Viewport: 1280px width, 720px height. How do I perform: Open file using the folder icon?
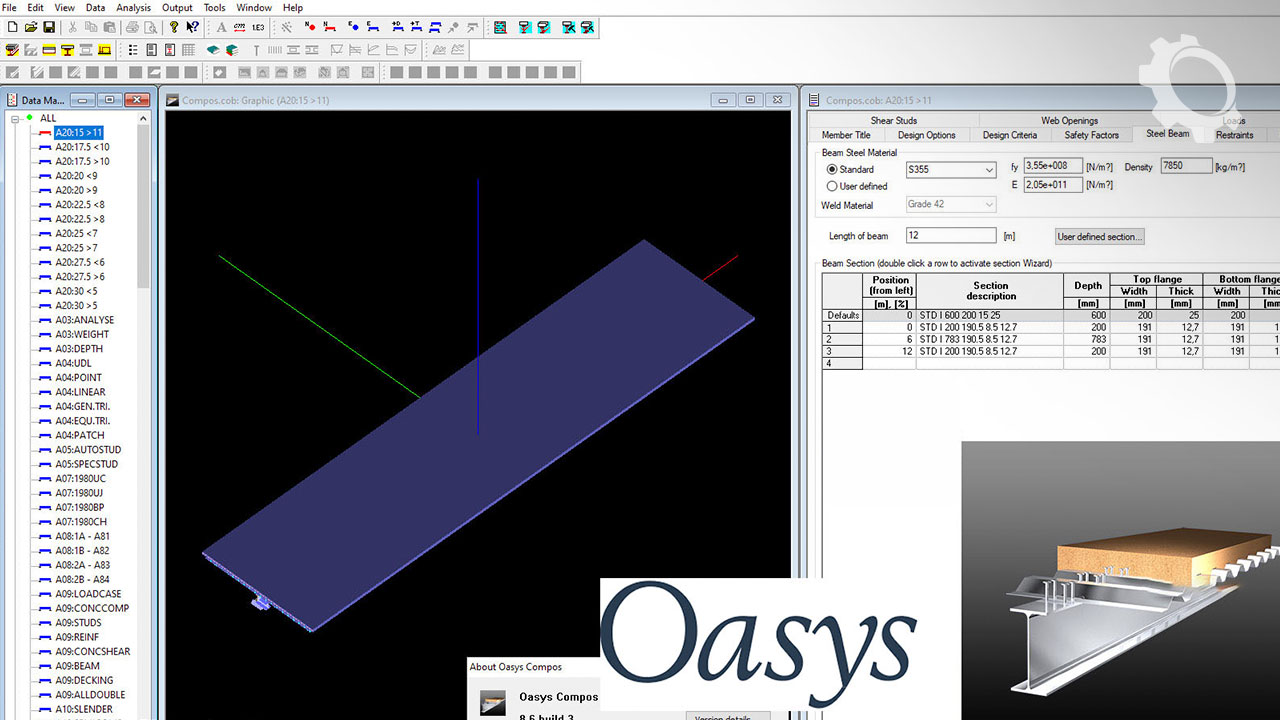point(31,28)
